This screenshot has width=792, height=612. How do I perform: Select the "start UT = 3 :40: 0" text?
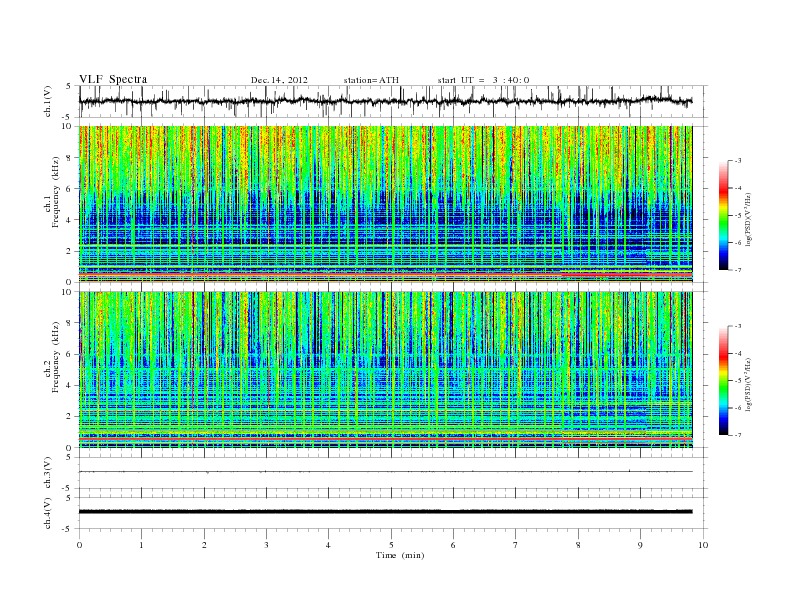483,80
